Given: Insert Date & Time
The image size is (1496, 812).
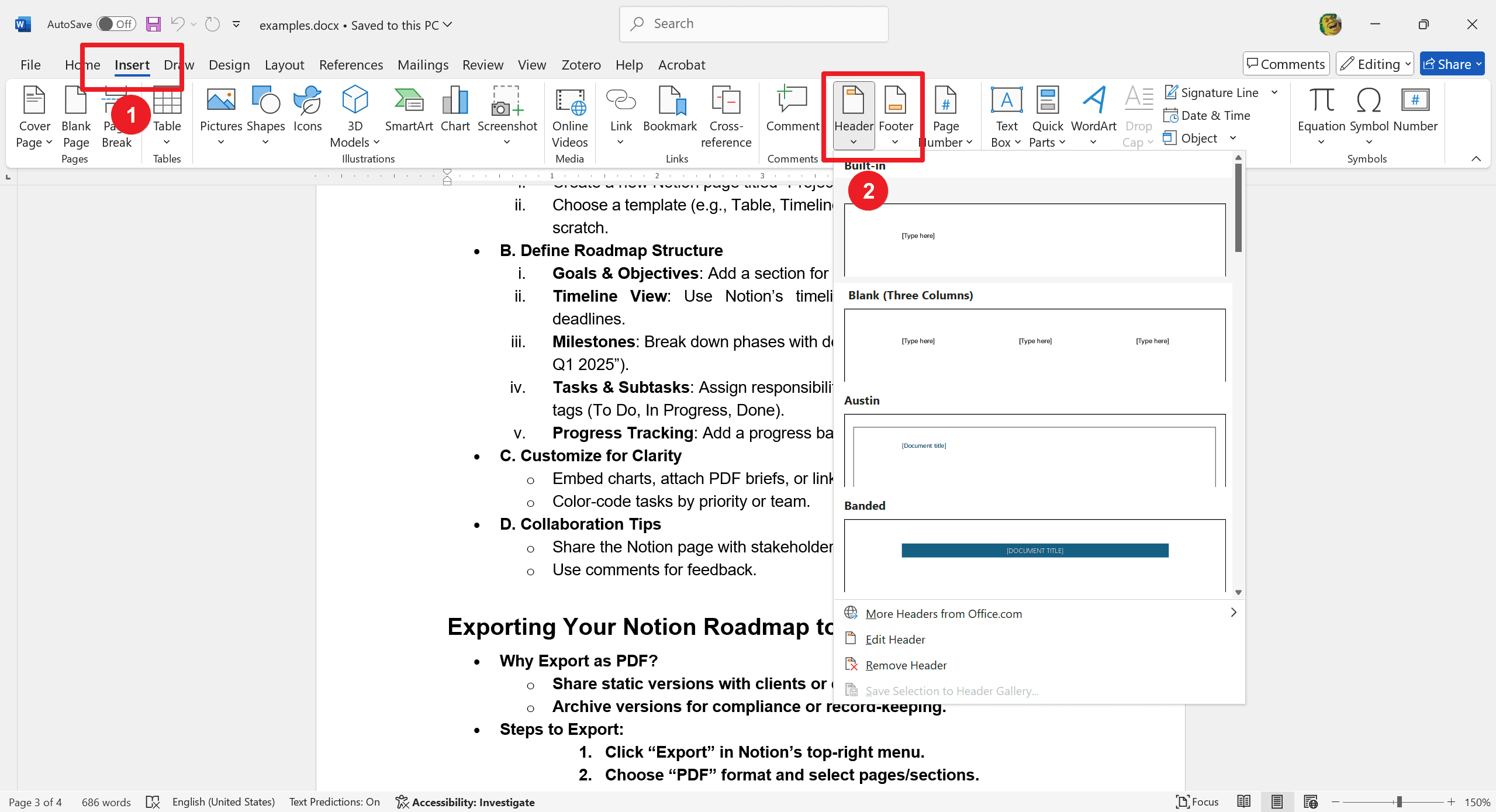Looking at the screenshot, I should pyautogui.click(x=1207, y=116).
